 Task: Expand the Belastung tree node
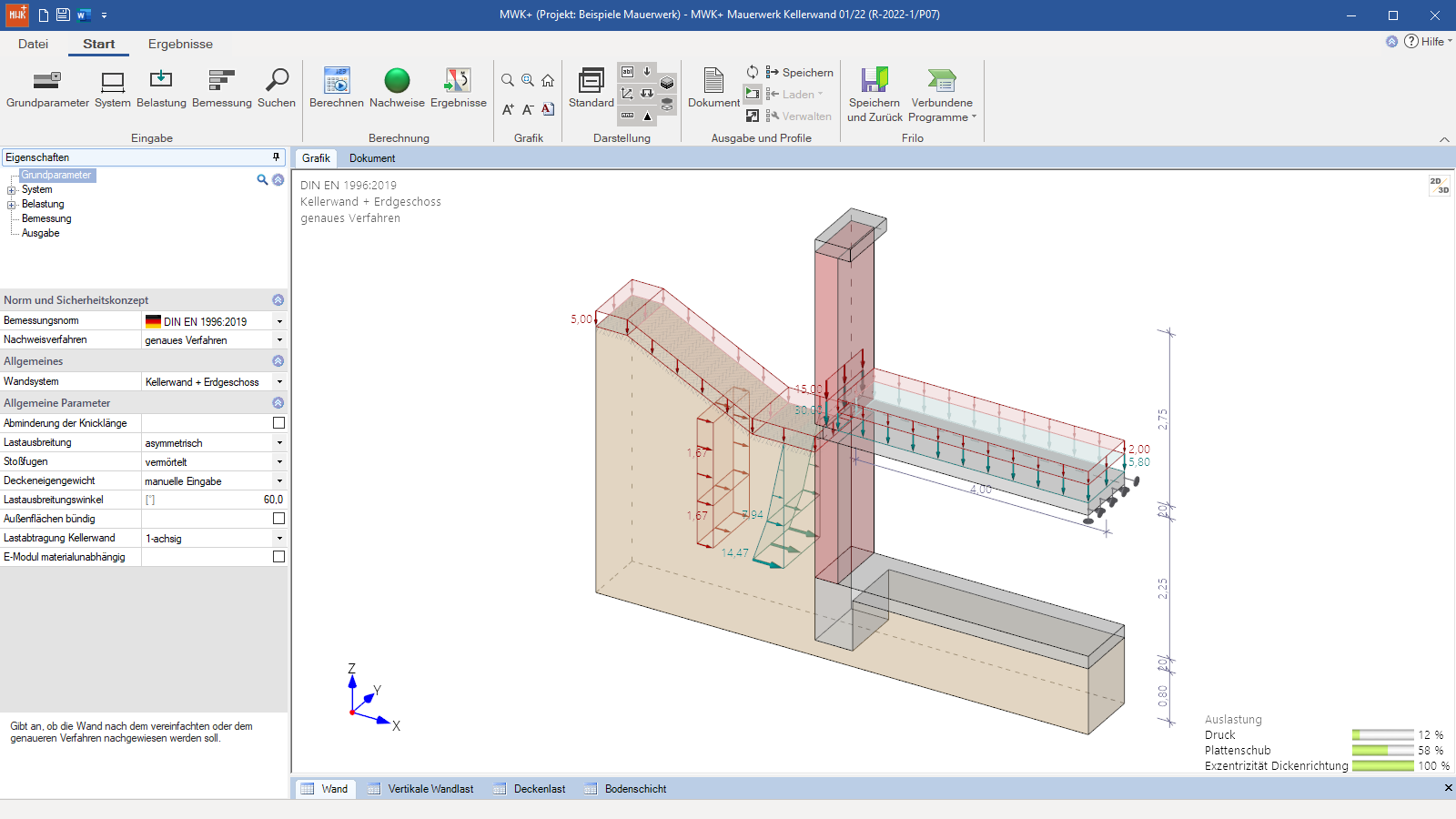click(12, 205)
